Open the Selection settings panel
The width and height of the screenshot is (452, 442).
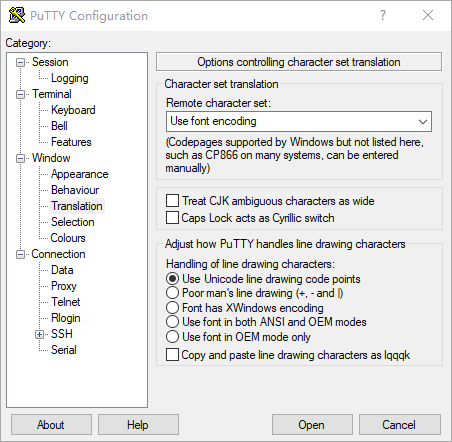click(72, 222)
